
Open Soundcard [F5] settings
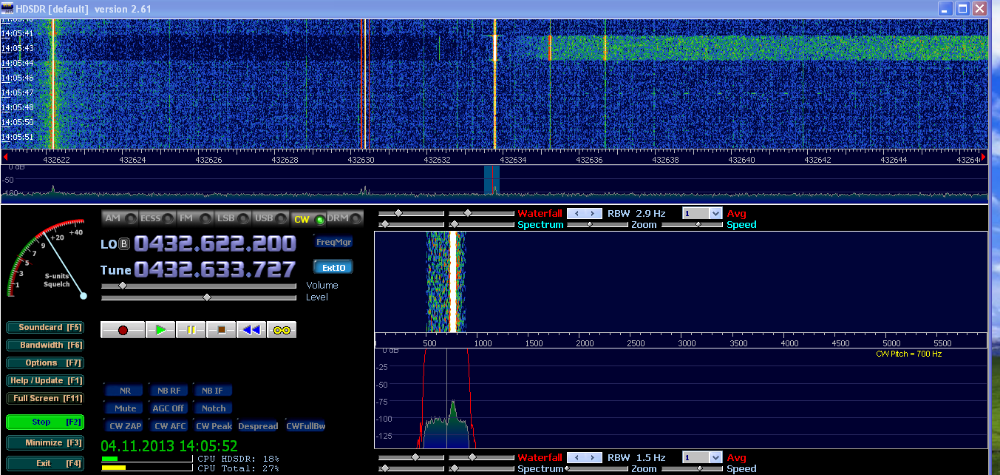pyautogui.click(x=45, y=327)
